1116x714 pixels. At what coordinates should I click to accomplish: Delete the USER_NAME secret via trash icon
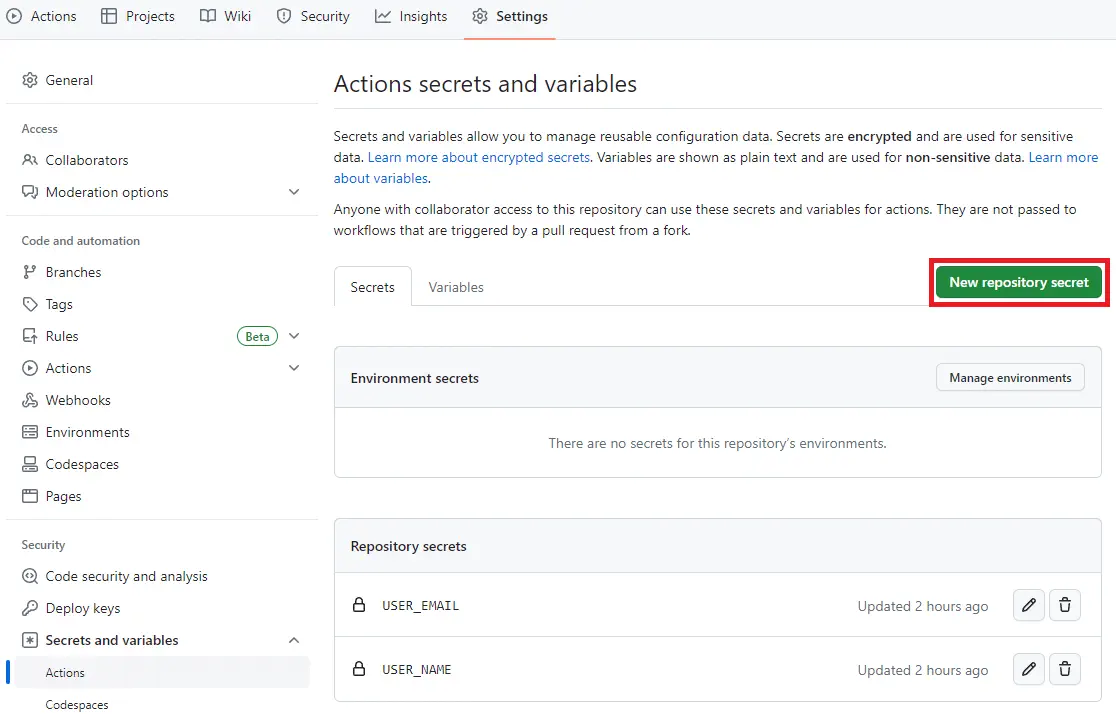coord(1065,669)
